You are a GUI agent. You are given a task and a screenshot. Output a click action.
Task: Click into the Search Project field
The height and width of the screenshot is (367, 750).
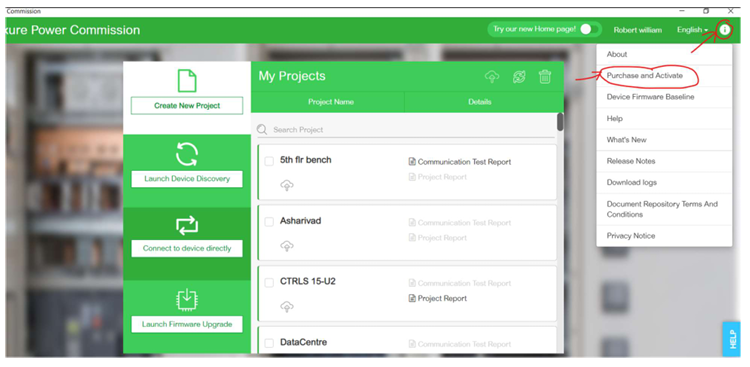point(406,130)
